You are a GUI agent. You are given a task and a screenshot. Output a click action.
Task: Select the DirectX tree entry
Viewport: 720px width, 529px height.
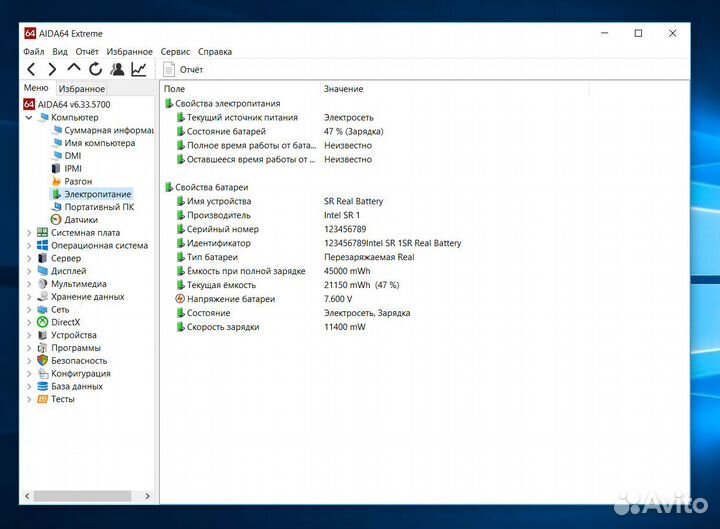tap(66, 323)
